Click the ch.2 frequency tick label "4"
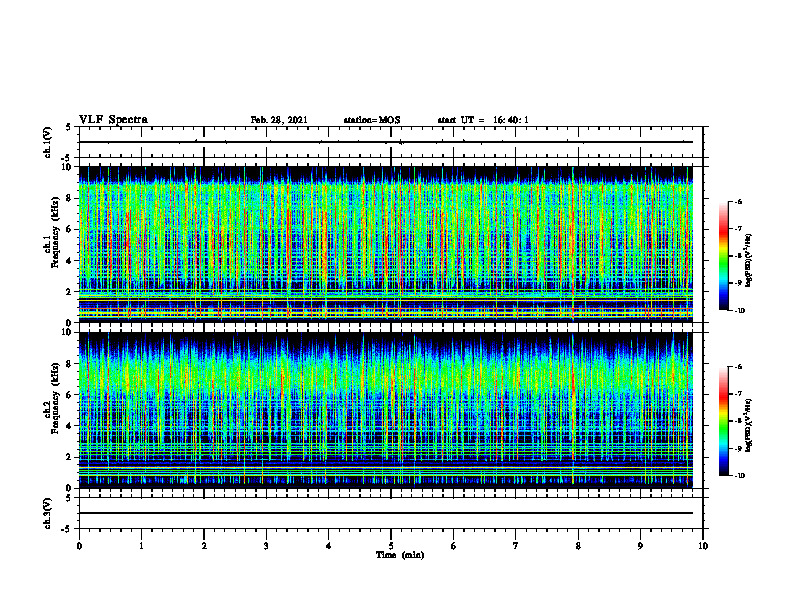792x612 pixels. 70,426
